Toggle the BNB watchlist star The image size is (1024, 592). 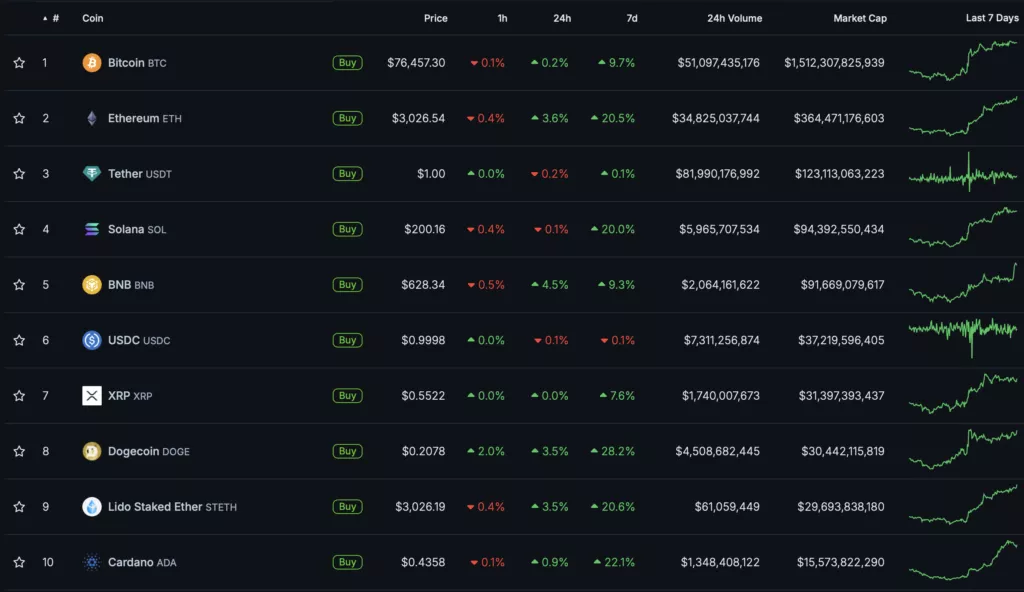(19, 285)
